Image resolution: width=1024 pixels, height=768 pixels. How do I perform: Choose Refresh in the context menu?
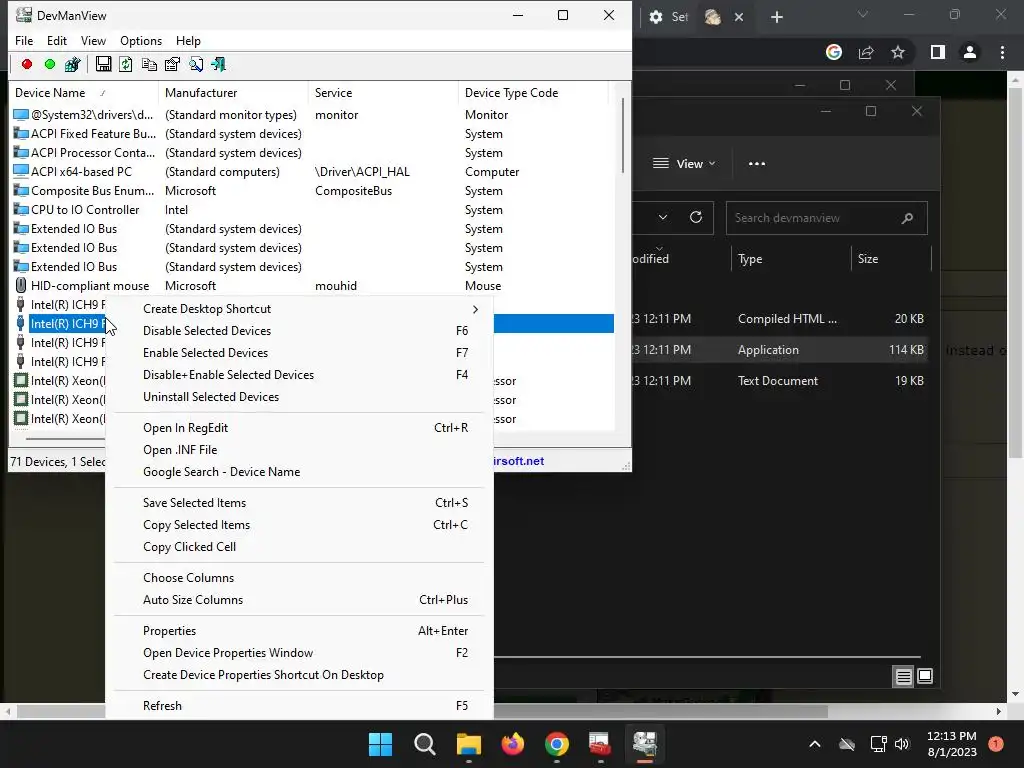coord(299,706)
